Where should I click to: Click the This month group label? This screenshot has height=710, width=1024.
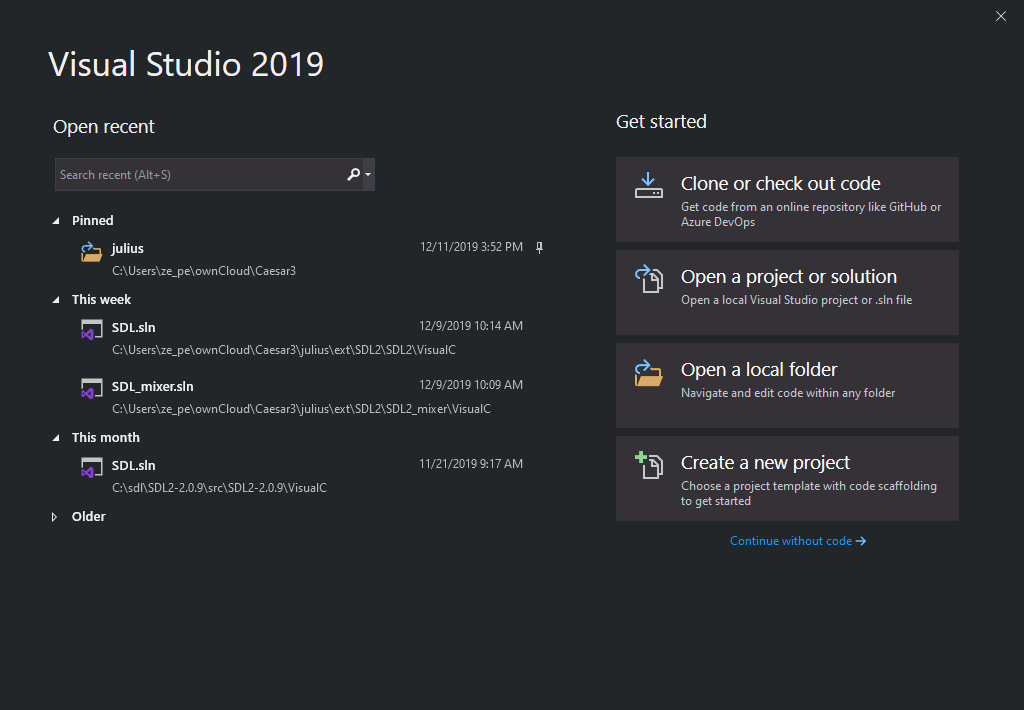pos(106,438)
